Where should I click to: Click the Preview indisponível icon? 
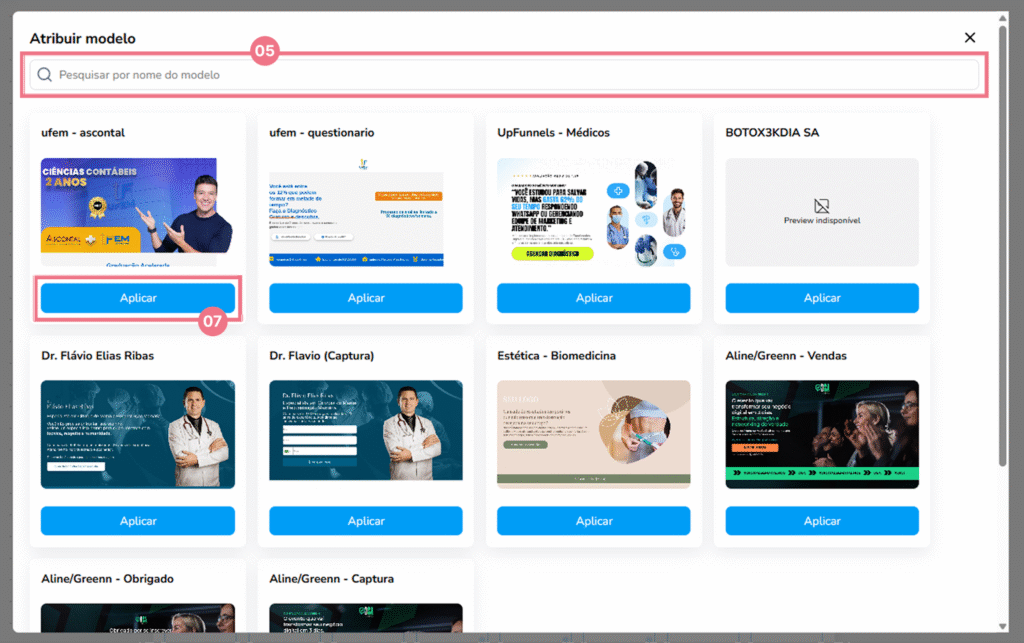coord(821,206)
